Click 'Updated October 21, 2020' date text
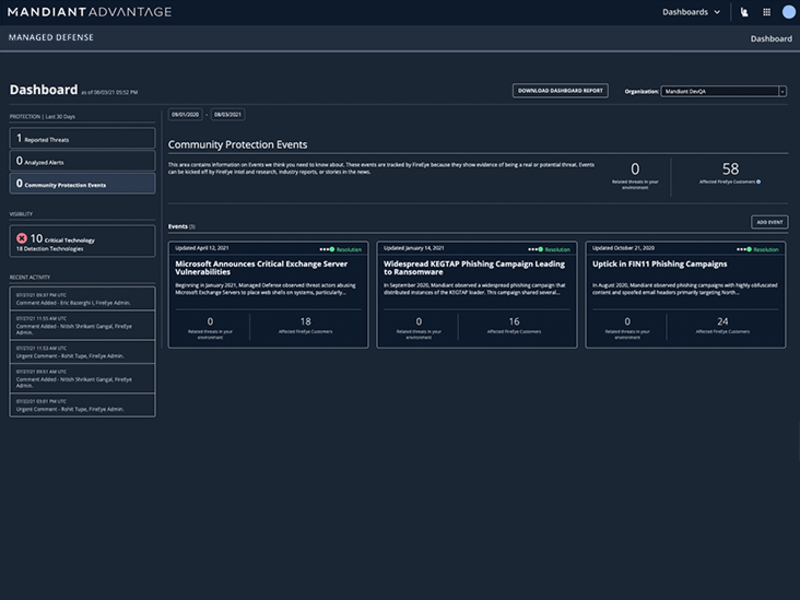The image size is (800, 600). pos(623,248)
